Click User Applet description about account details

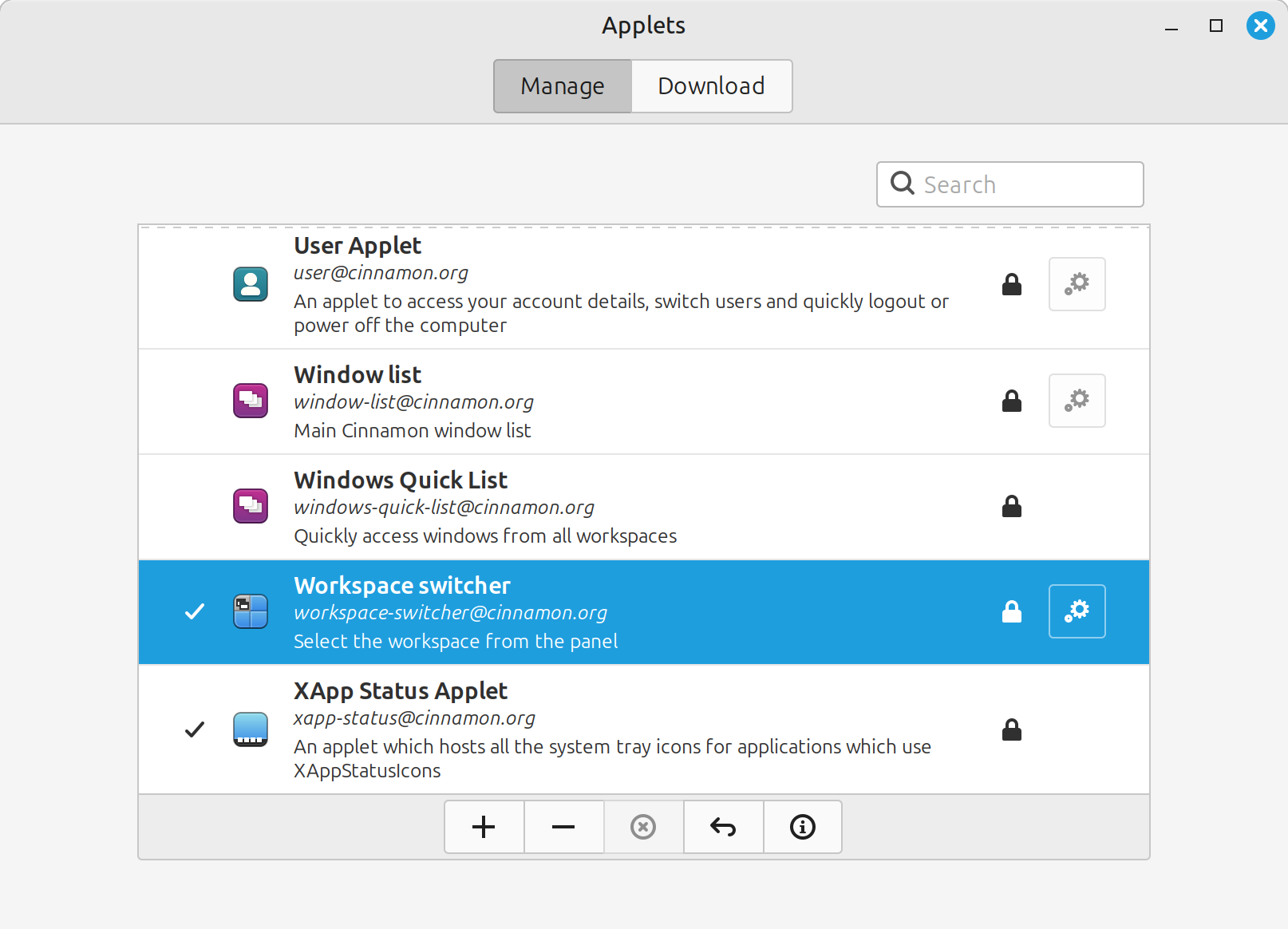pyautogui.click(x=621, y=314)
